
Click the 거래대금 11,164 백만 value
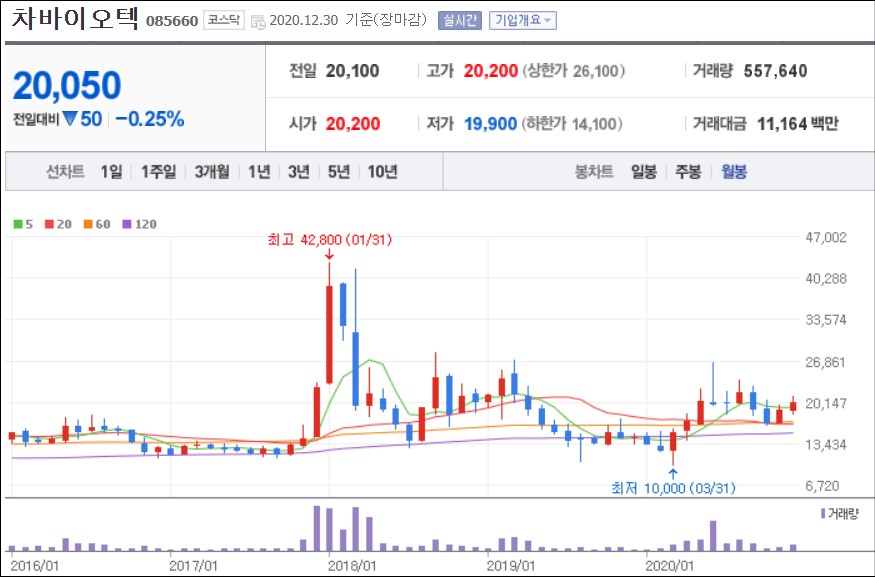click(x=797, y=123)
